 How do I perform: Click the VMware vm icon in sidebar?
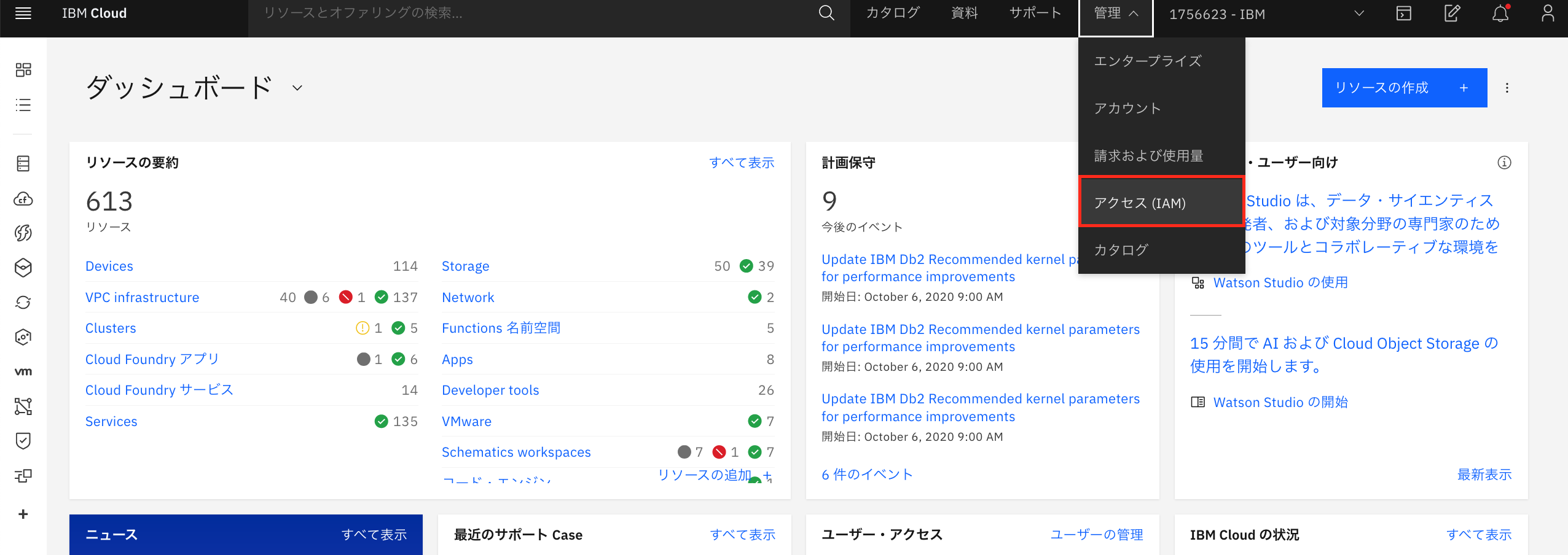point(23,371)
